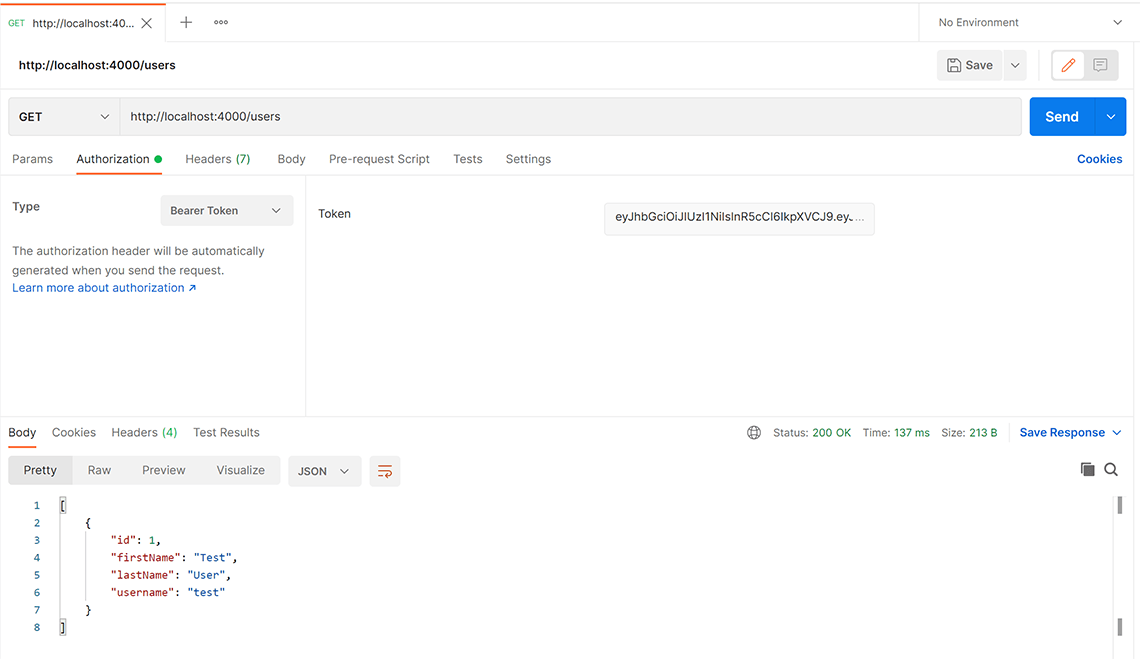
Task: Select the Visualize response mode
Action: coord(240,469)
